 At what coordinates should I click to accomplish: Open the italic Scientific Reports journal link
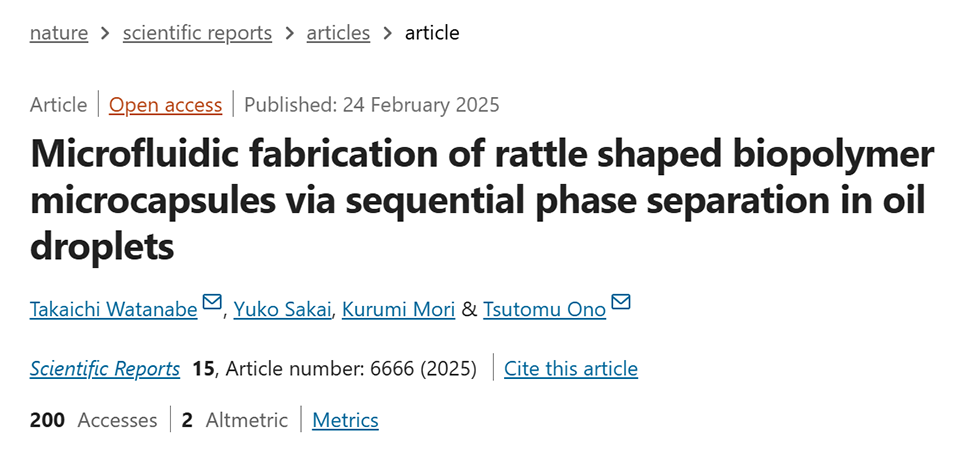coord(105,369)
